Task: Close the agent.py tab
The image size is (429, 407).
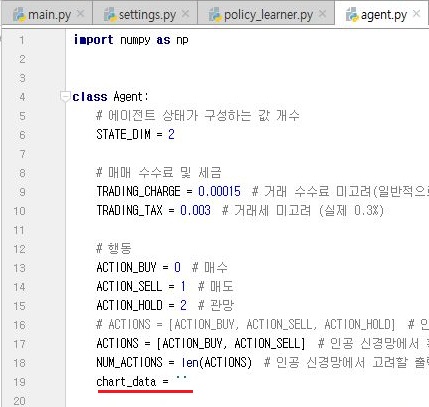Action: point(416,14)
